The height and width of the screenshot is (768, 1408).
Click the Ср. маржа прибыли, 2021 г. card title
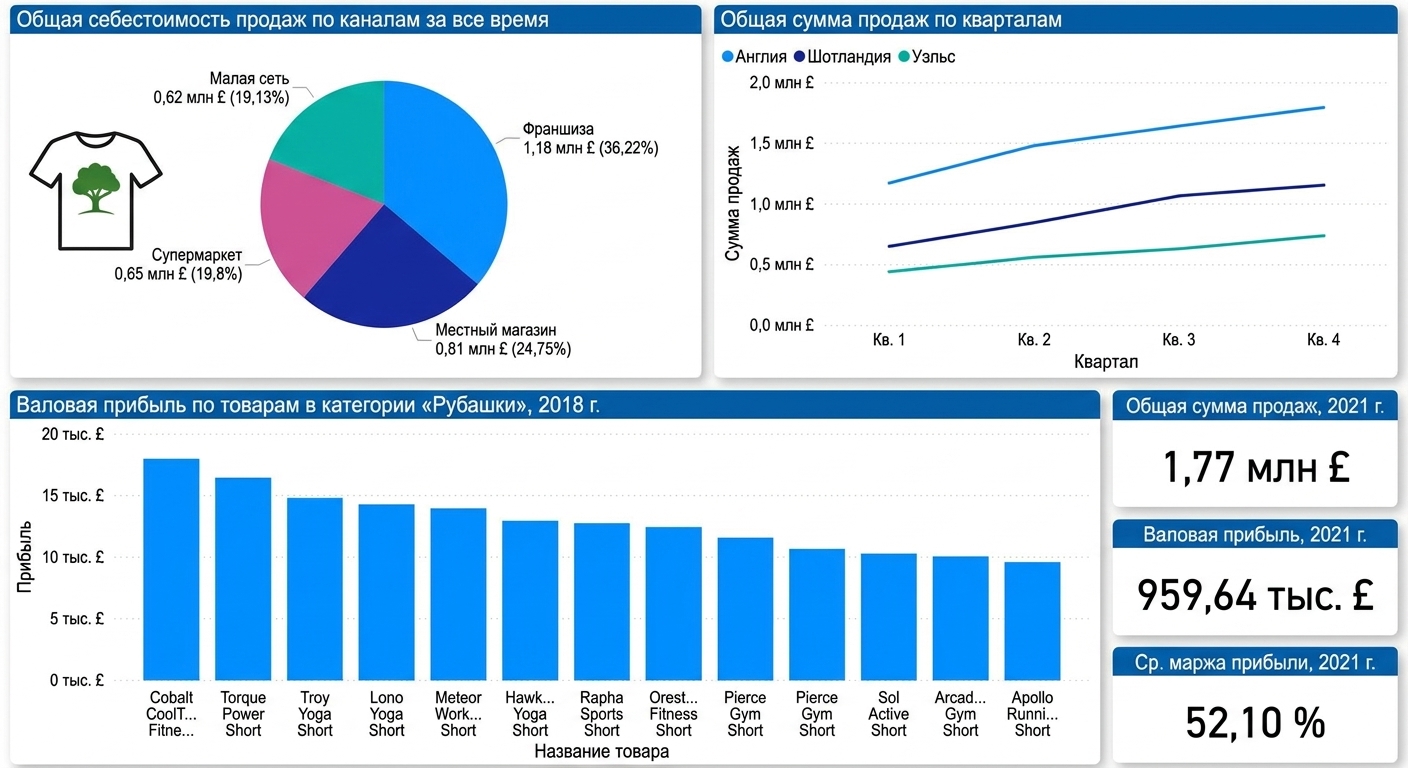coord(1255,662)
